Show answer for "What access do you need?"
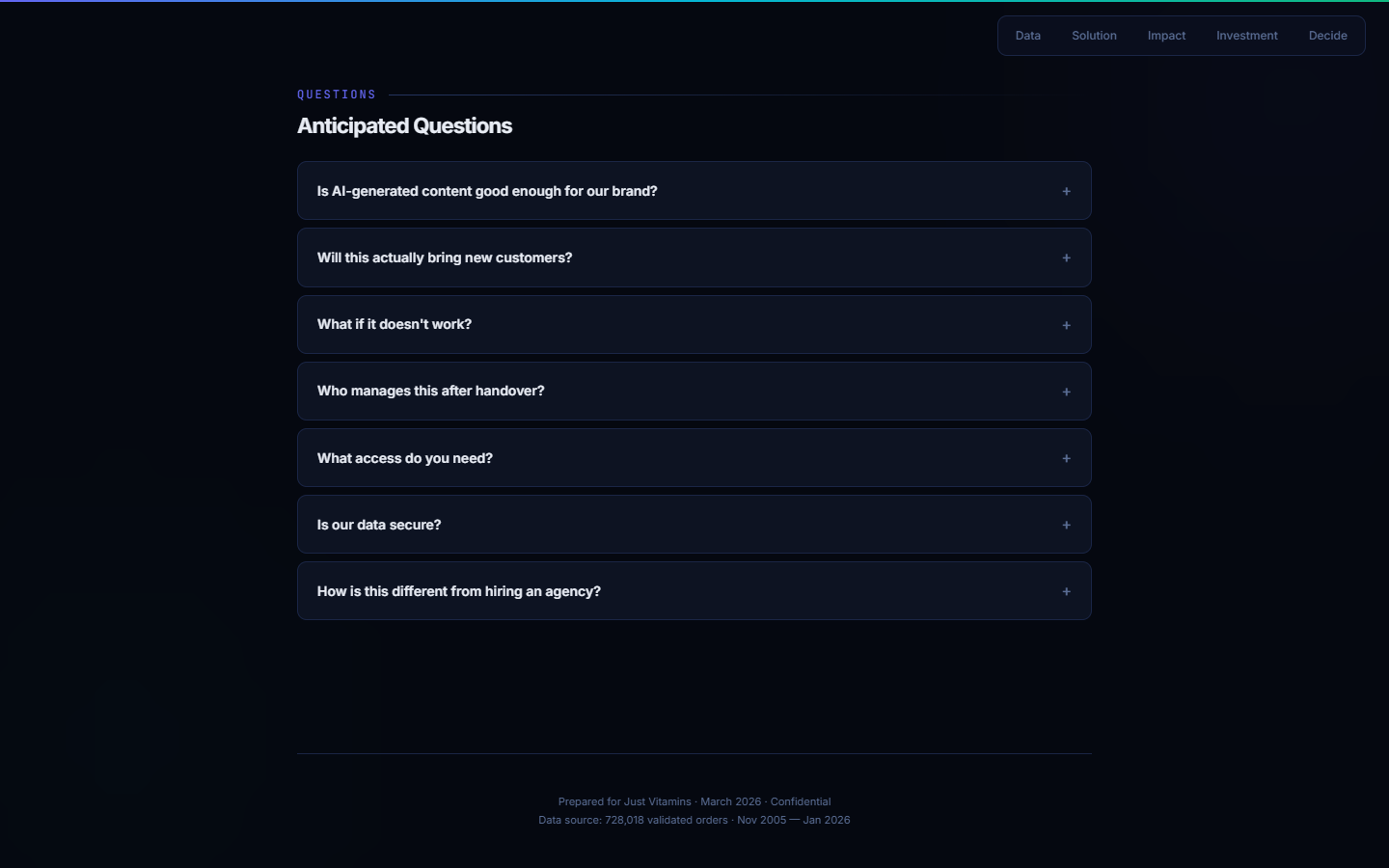This screenshot has height=868, width=1389. [x=405, y=458]
